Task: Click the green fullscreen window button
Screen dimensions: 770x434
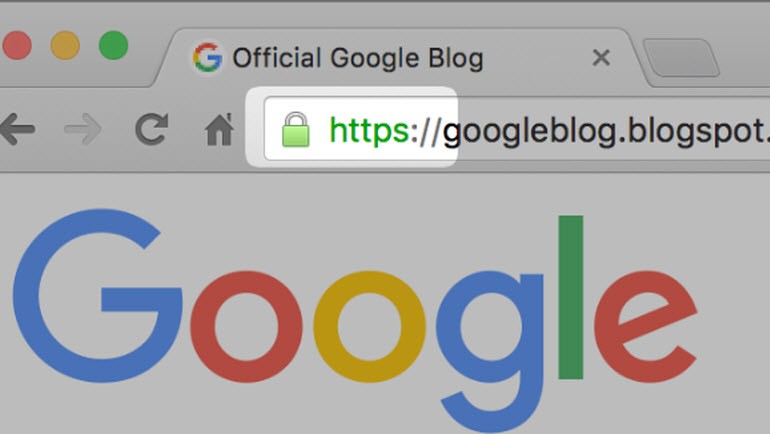Action: tap(113, 45)
